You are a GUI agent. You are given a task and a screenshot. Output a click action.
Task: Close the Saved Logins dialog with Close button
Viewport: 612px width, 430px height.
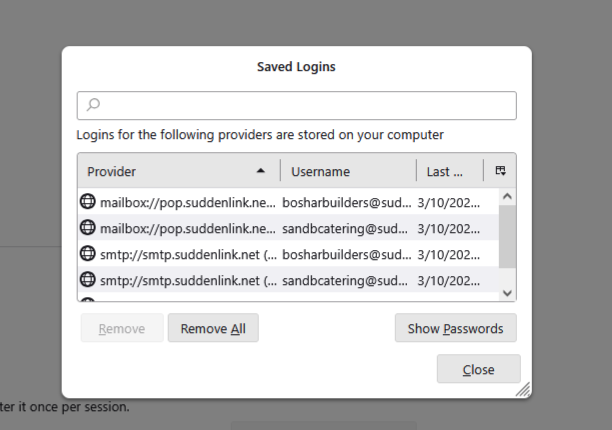478,369
